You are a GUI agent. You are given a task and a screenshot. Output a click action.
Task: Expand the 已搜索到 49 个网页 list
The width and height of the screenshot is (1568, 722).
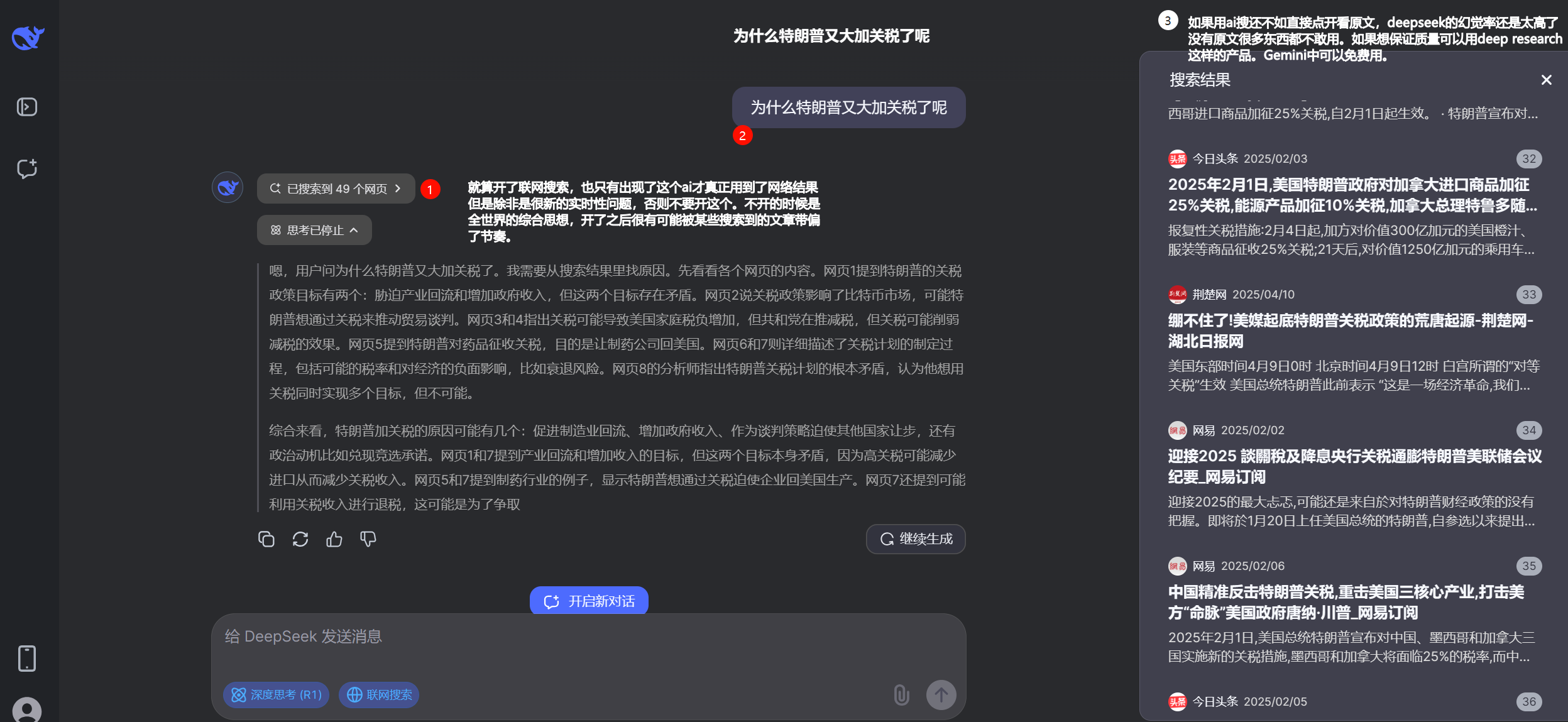point(336,188)
